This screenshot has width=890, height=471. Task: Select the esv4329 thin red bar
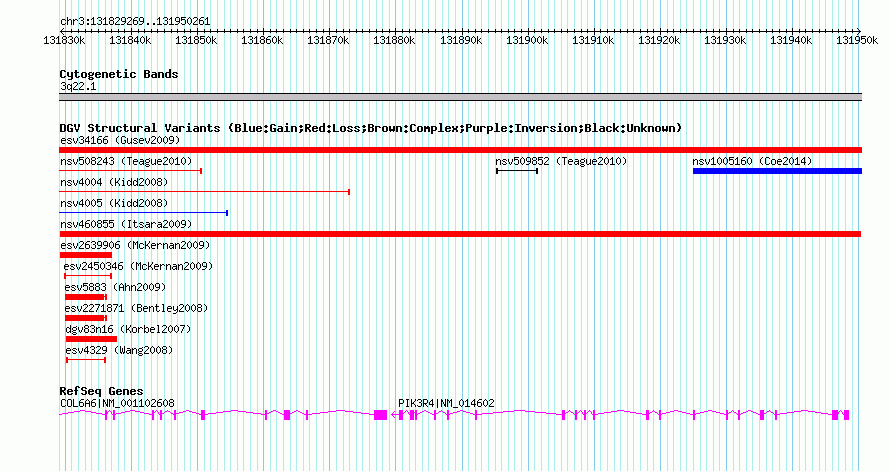(x=86, y=360)
